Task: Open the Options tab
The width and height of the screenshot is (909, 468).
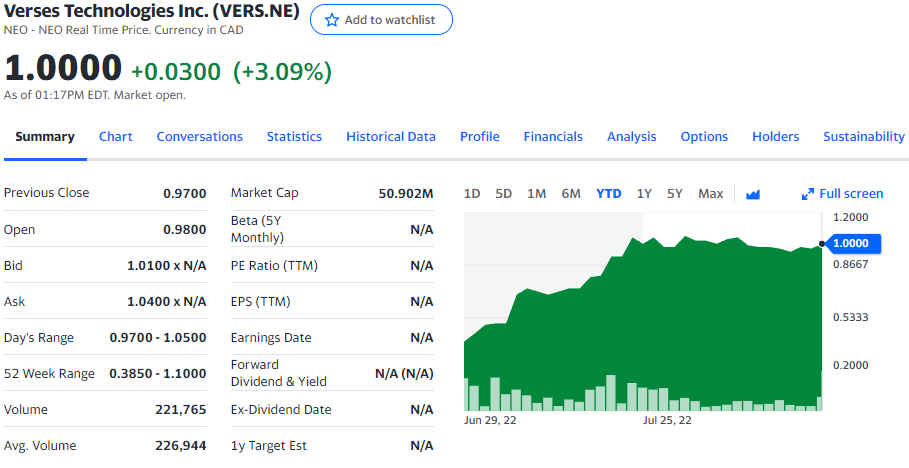Action: (704, 136)
